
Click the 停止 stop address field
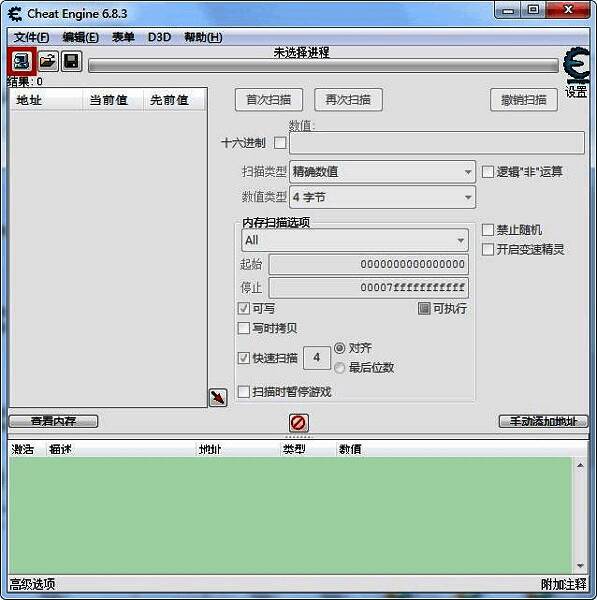pyautogui.click(x=369, y=287)
